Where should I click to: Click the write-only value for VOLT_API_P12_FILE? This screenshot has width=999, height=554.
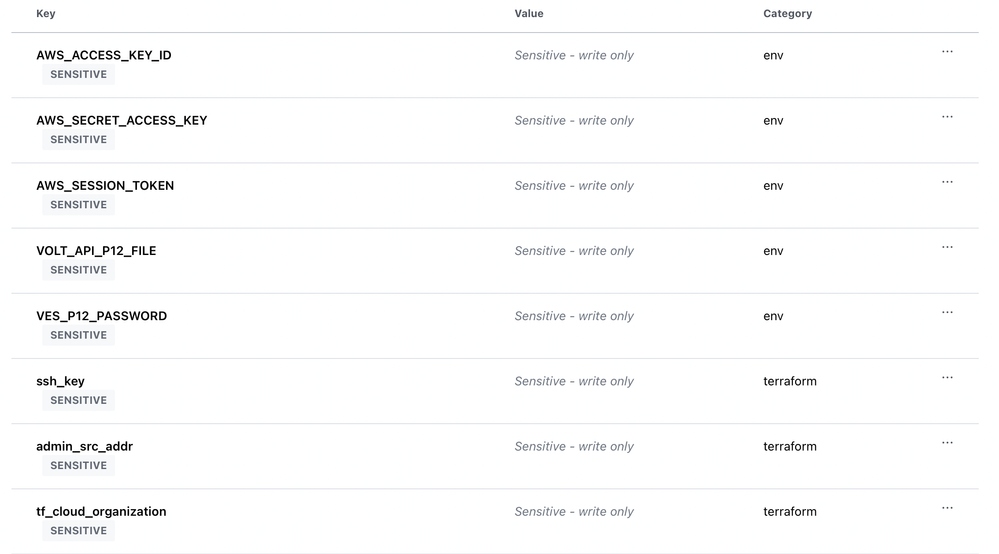[574, 251]
